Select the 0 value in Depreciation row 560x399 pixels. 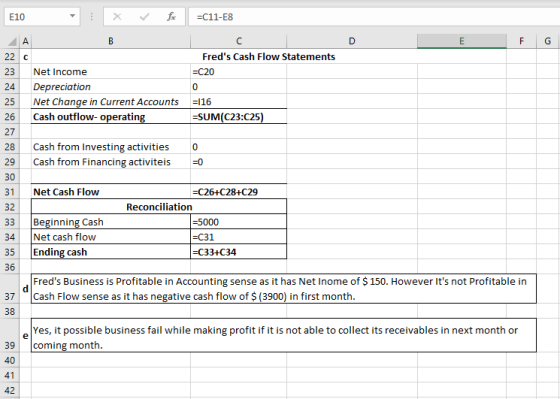coord(239,87)
